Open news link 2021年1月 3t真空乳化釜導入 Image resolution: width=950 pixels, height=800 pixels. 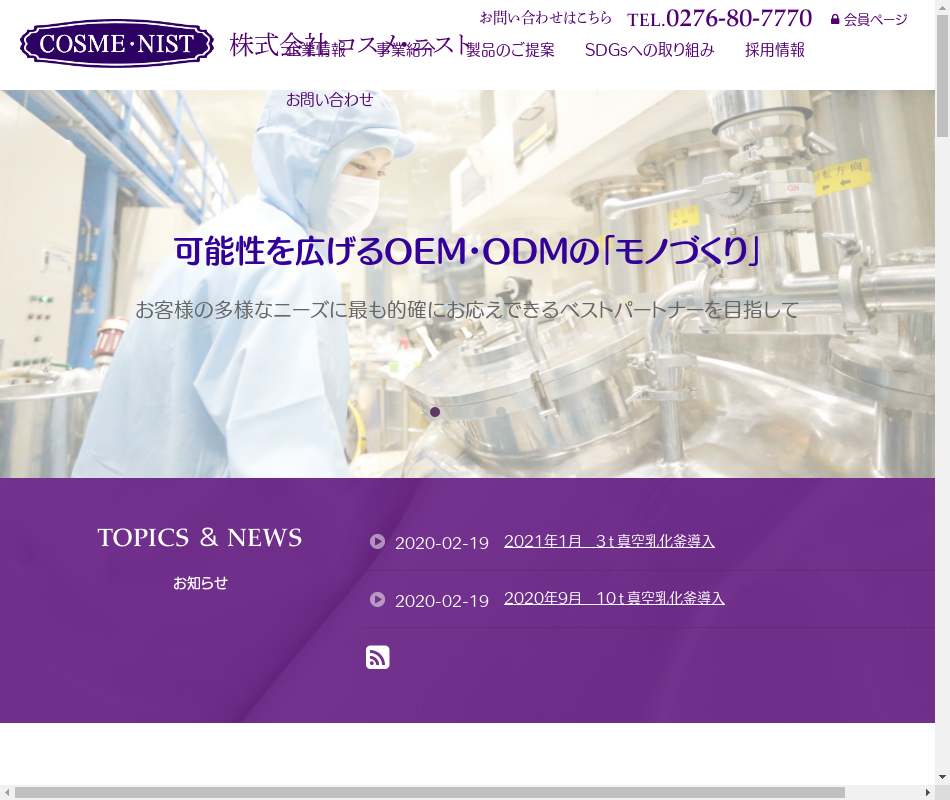609,541
